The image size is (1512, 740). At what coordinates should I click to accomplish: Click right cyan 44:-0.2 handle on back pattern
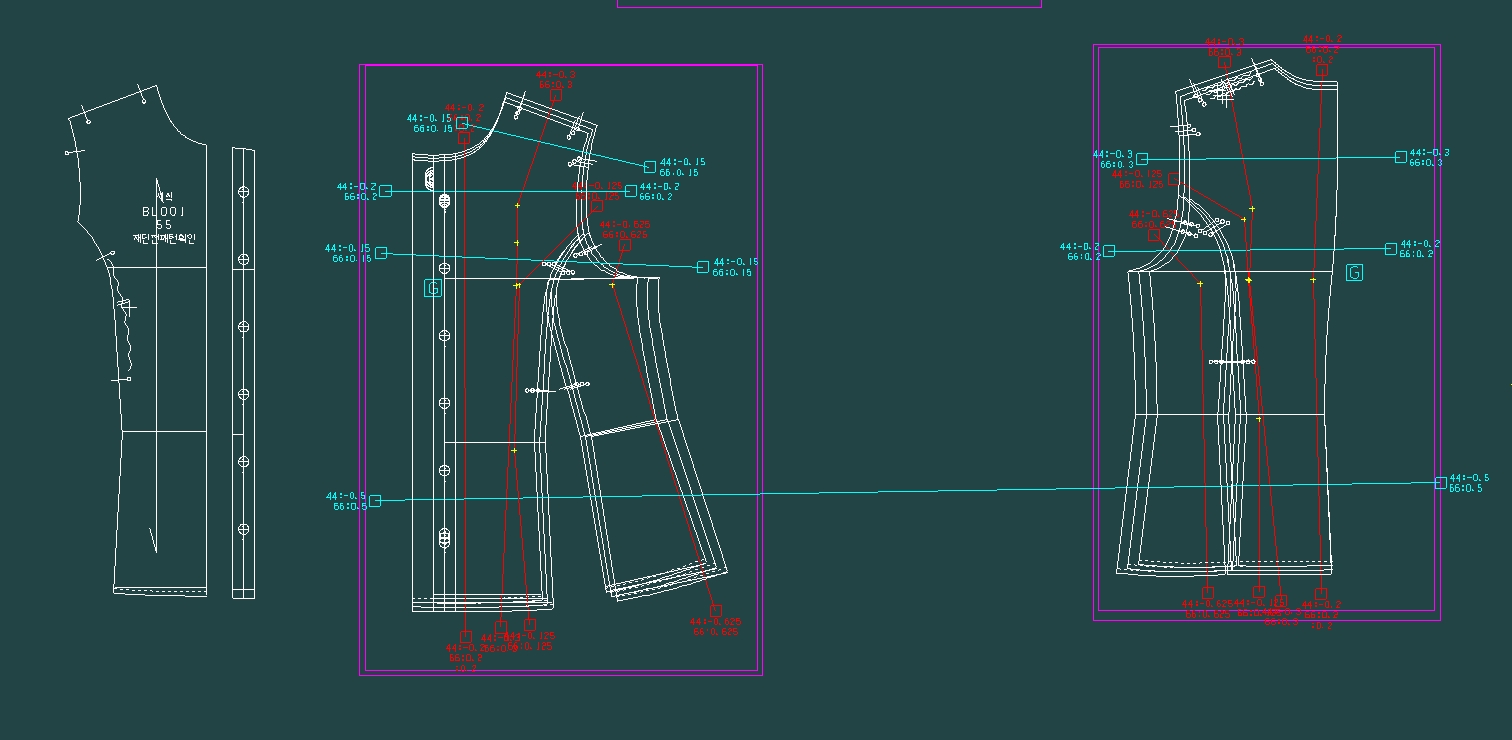[x=1391, y=248]
